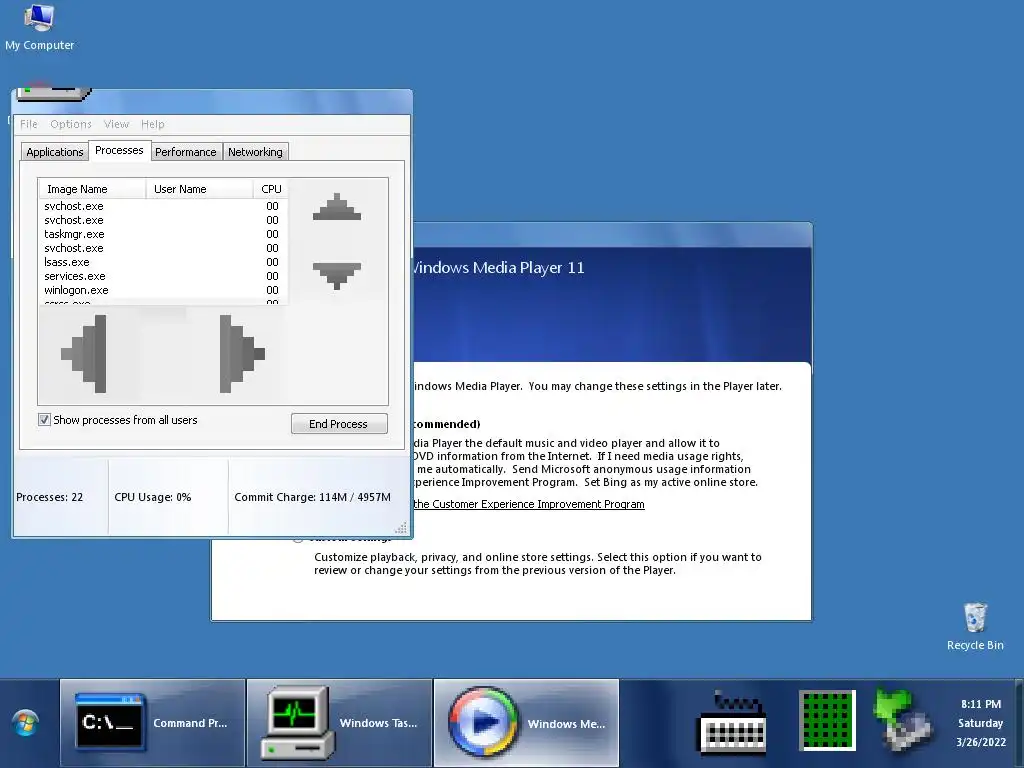The width and height of the screenshot is (1024, 768).
Task: Select the services.exe process row
Action: (163, 276)
